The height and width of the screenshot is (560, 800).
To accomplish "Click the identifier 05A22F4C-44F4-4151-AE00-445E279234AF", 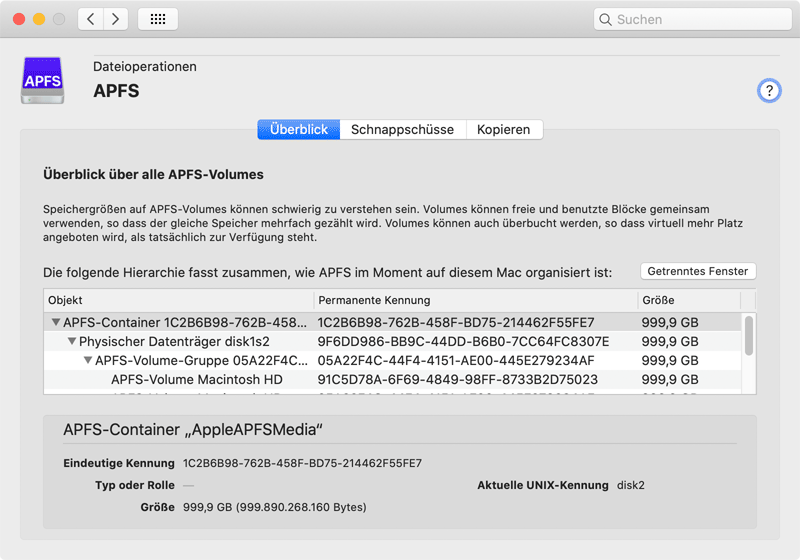I will click(456, 361).
